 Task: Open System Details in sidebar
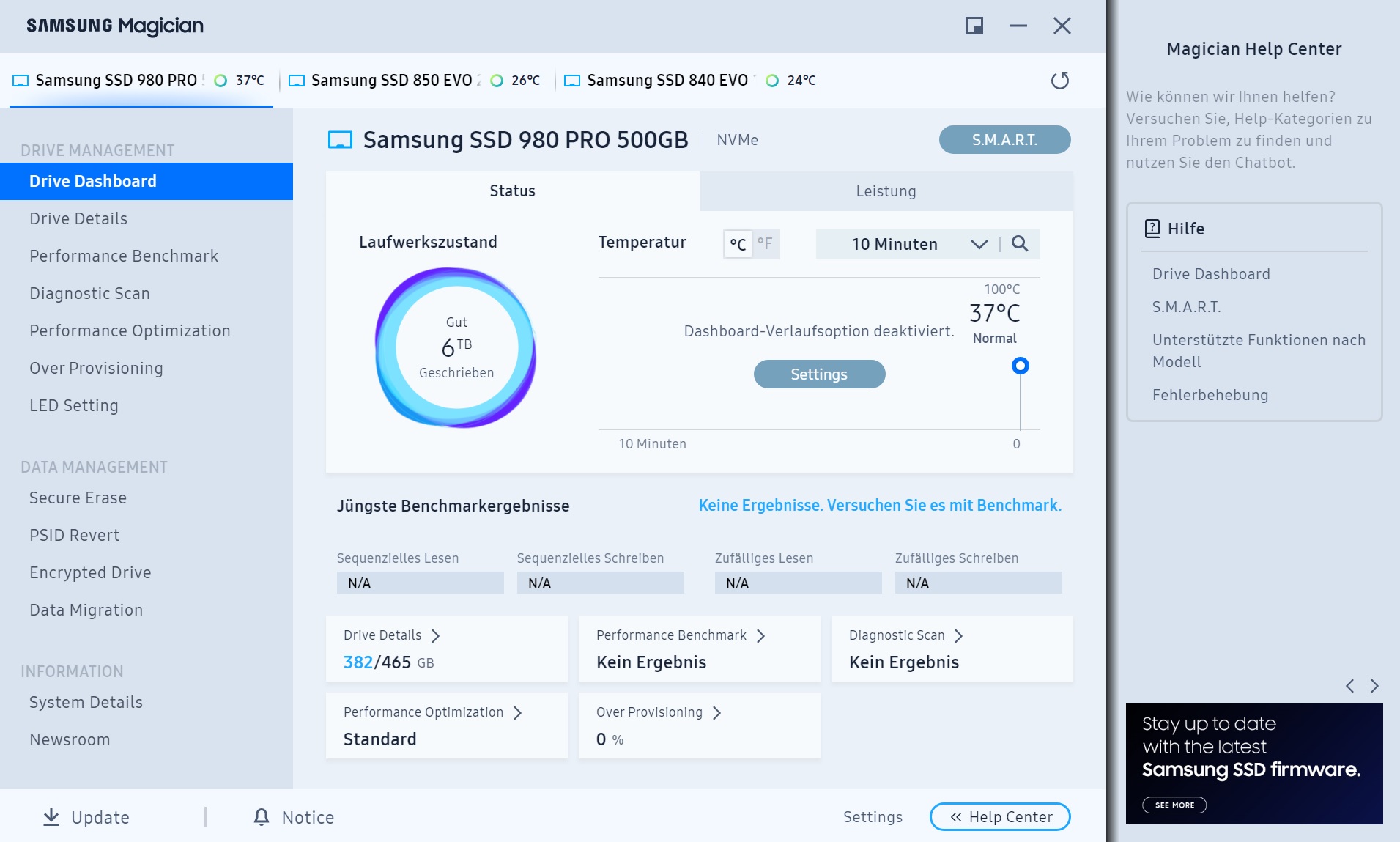pyautogui.click(x=147, y=702)
